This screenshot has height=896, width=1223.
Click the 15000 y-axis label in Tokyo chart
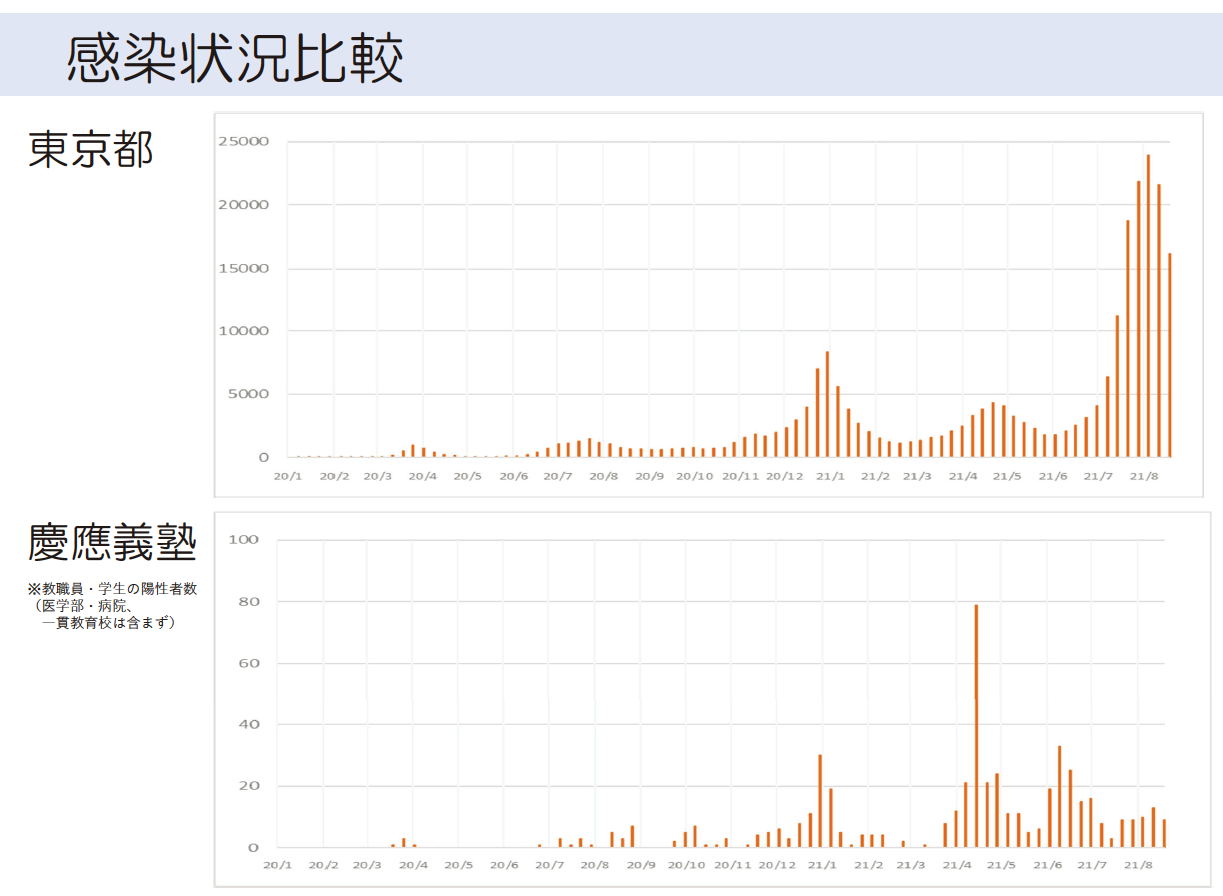click(x=245, y=268)
